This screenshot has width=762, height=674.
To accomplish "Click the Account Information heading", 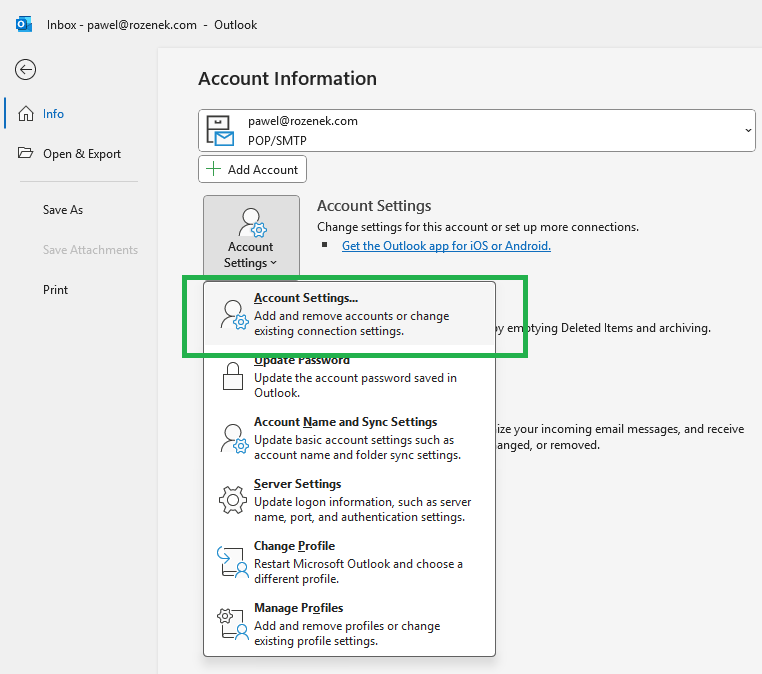I will pyautogui.click(x=287, y=78).
